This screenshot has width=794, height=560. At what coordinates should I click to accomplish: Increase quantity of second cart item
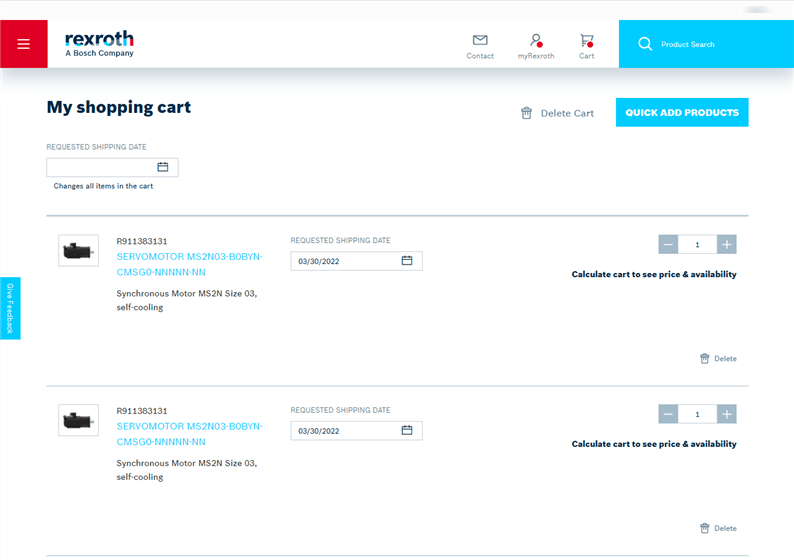[727, 414]
